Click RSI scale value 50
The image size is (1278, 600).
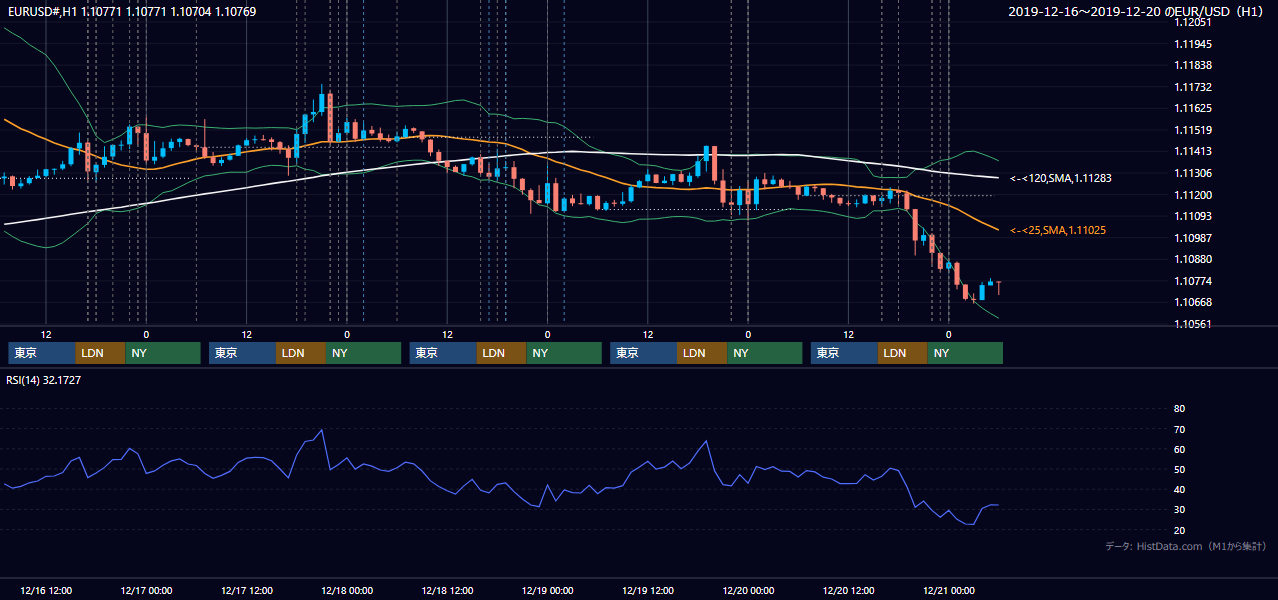coord(1179,469)
